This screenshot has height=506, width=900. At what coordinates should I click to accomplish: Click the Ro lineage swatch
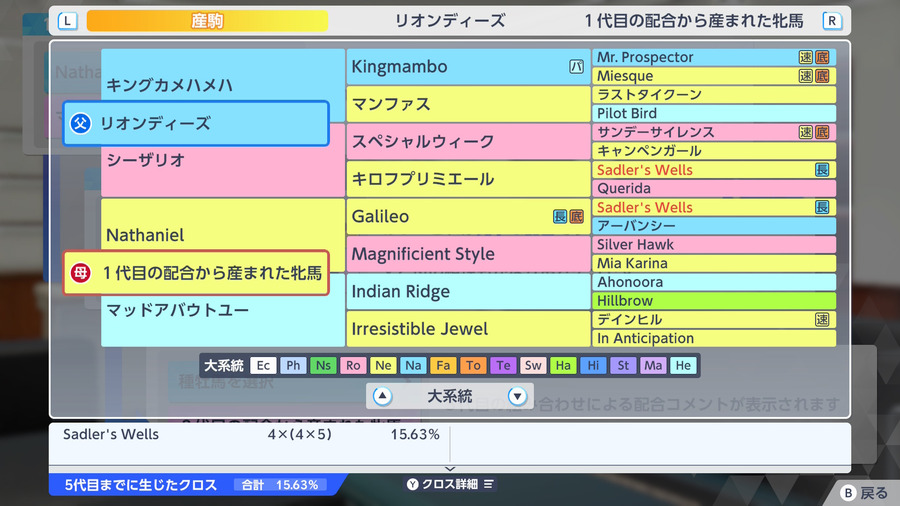pyautogui.click(x=353, y=365)
